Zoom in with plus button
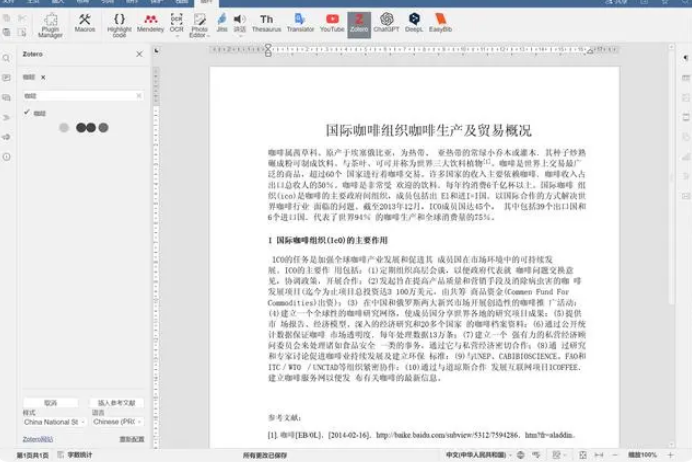The image size is (692, 468). [x=670, y=455]
